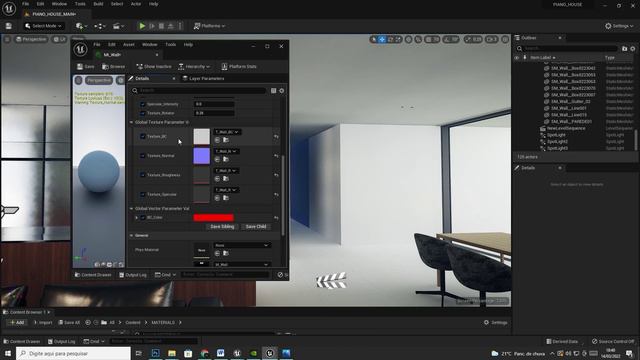640x360 pixels.
Task: Toggle BC_Color parameter checkbox
Action: click(x=142, y=218)
